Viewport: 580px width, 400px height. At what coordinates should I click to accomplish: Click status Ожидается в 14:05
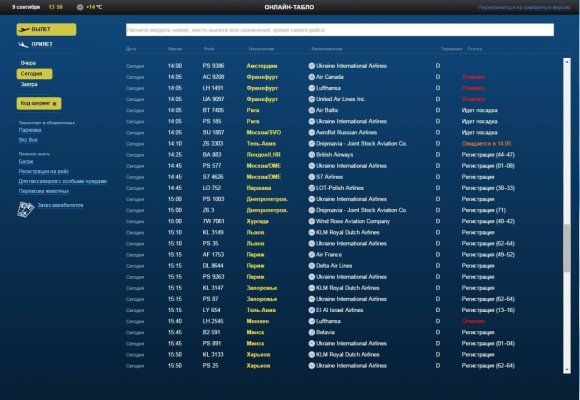click(x=486, y=144)
